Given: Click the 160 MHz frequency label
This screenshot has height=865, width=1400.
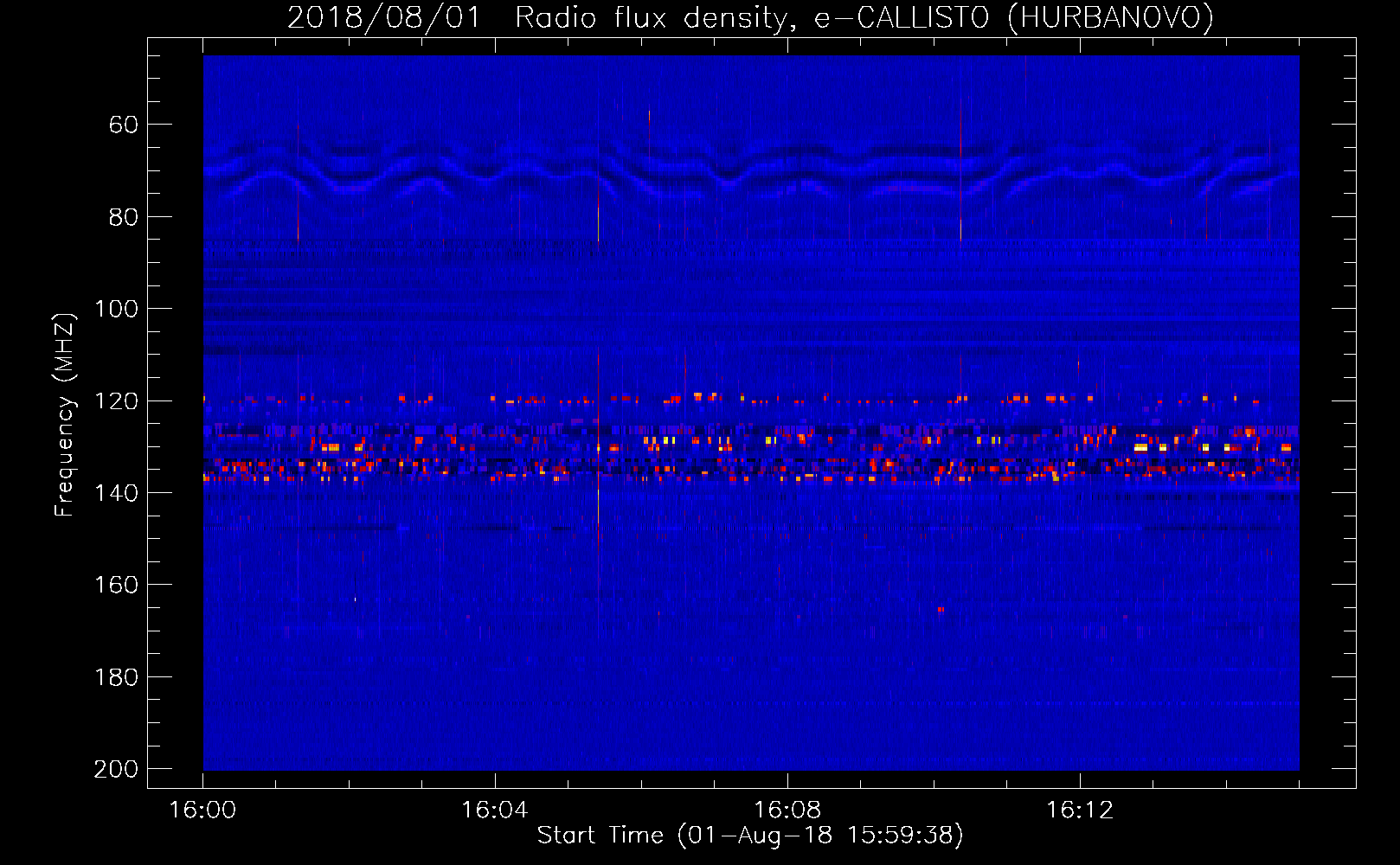Looking at the screenshot, I should (x=116, y=585).
